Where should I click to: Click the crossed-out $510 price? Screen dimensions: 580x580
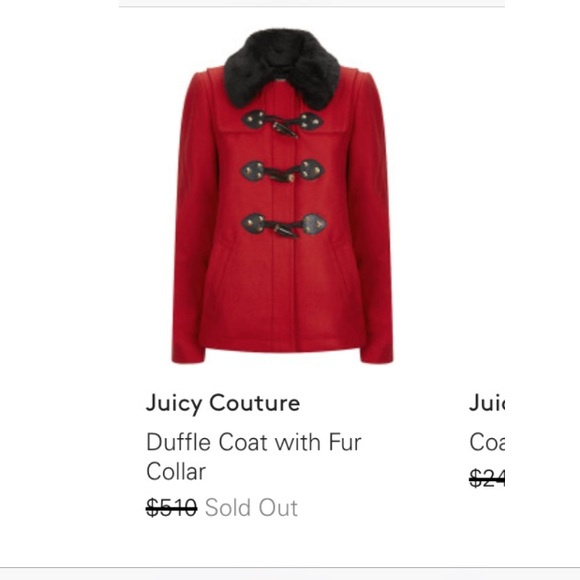coord(172,507)
